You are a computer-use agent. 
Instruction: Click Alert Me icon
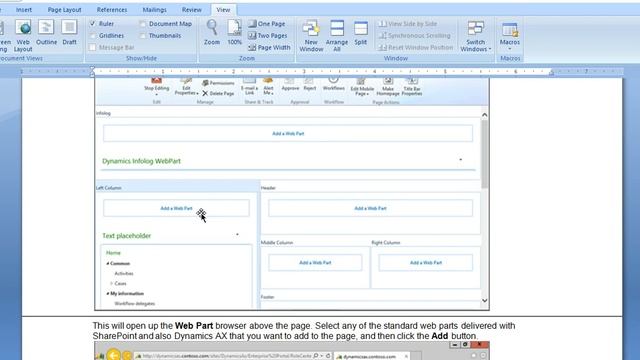[x=268, y=87]
